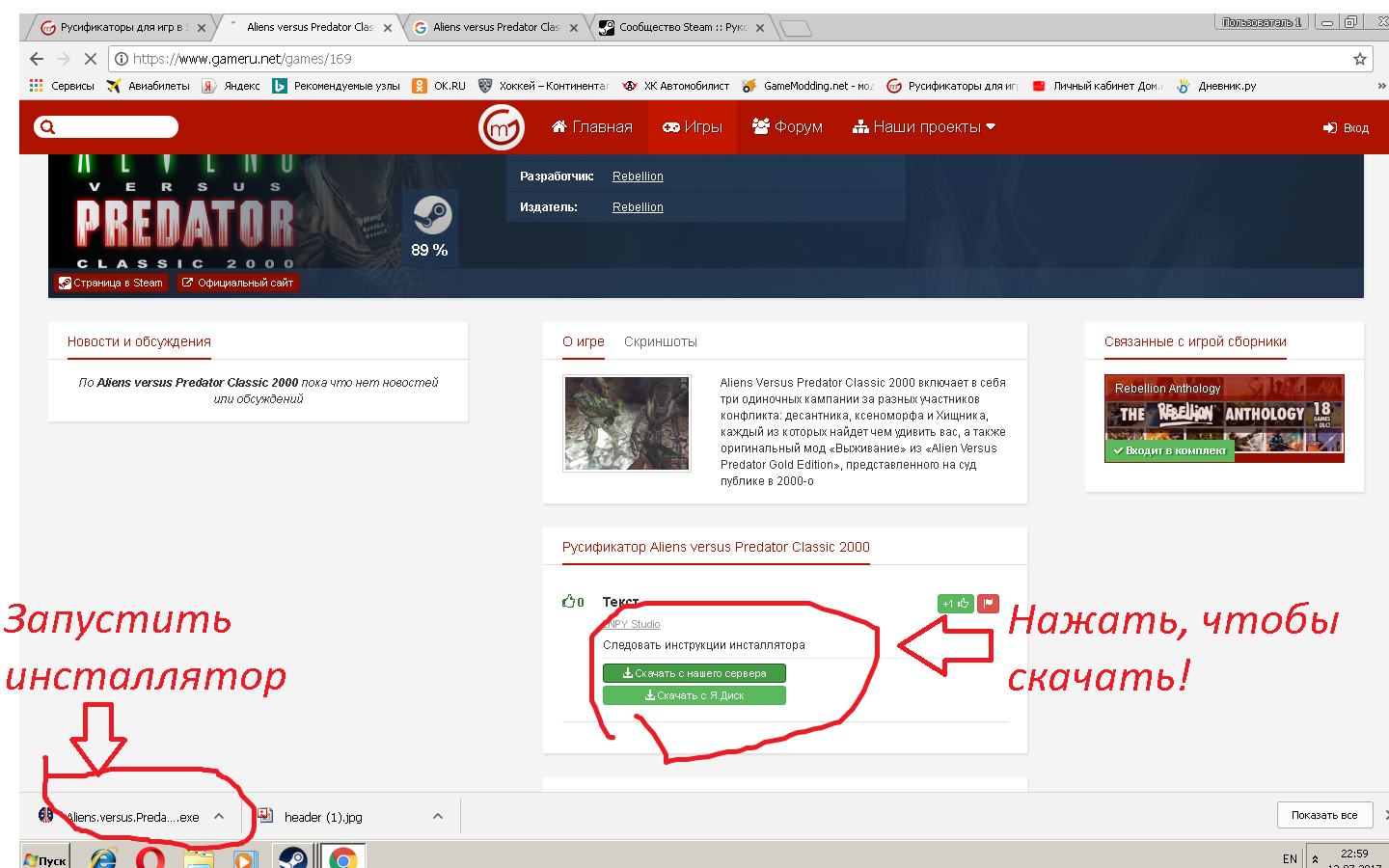The height and width of the screenshot is (868, 1389).
Task: Open the Игры section
Action: pyautogui.click(x=693, y=127)
